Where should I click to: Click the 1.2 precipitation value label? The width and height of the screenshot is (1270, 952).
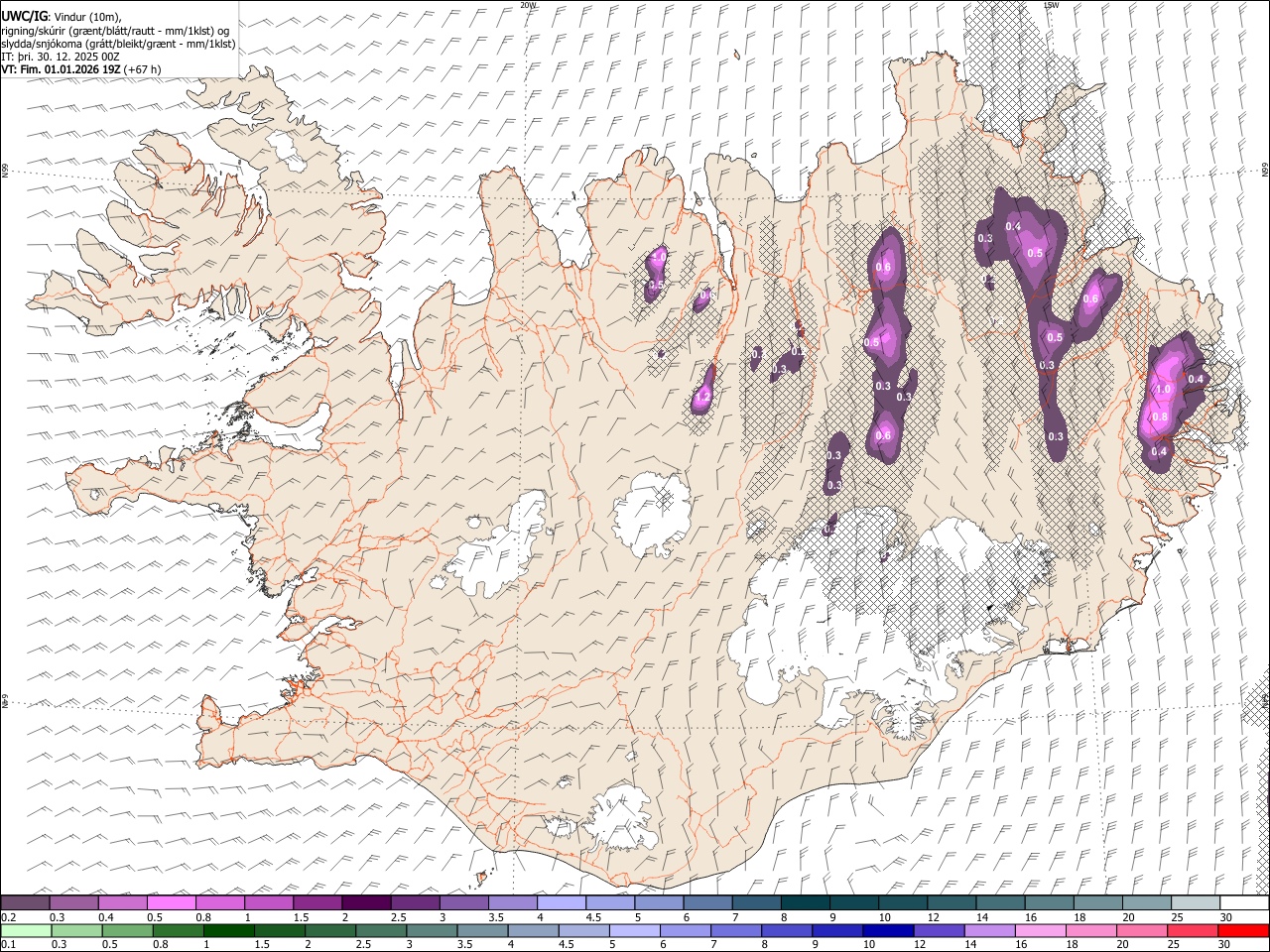(702, 397)
